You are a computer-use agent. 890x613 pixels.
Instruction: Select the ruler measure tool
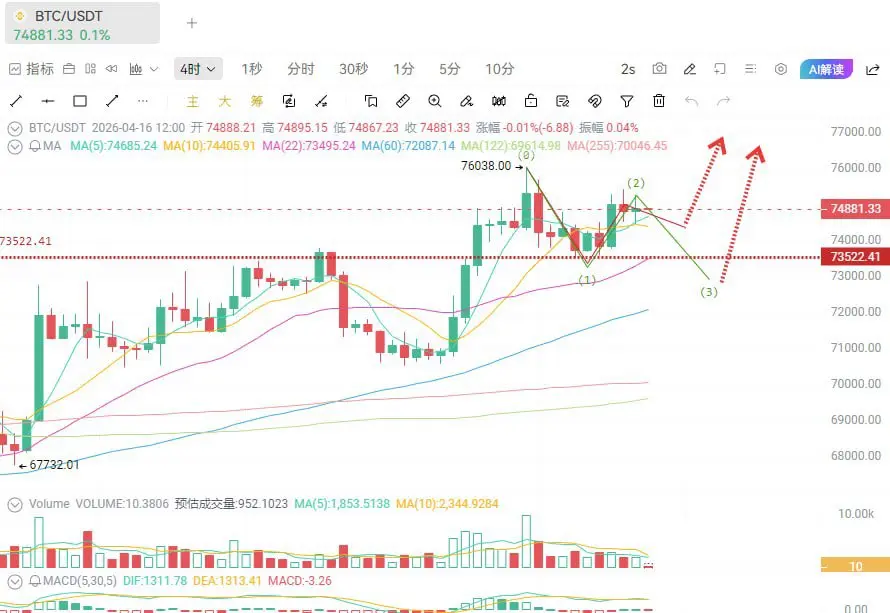[x=402, y=101]
